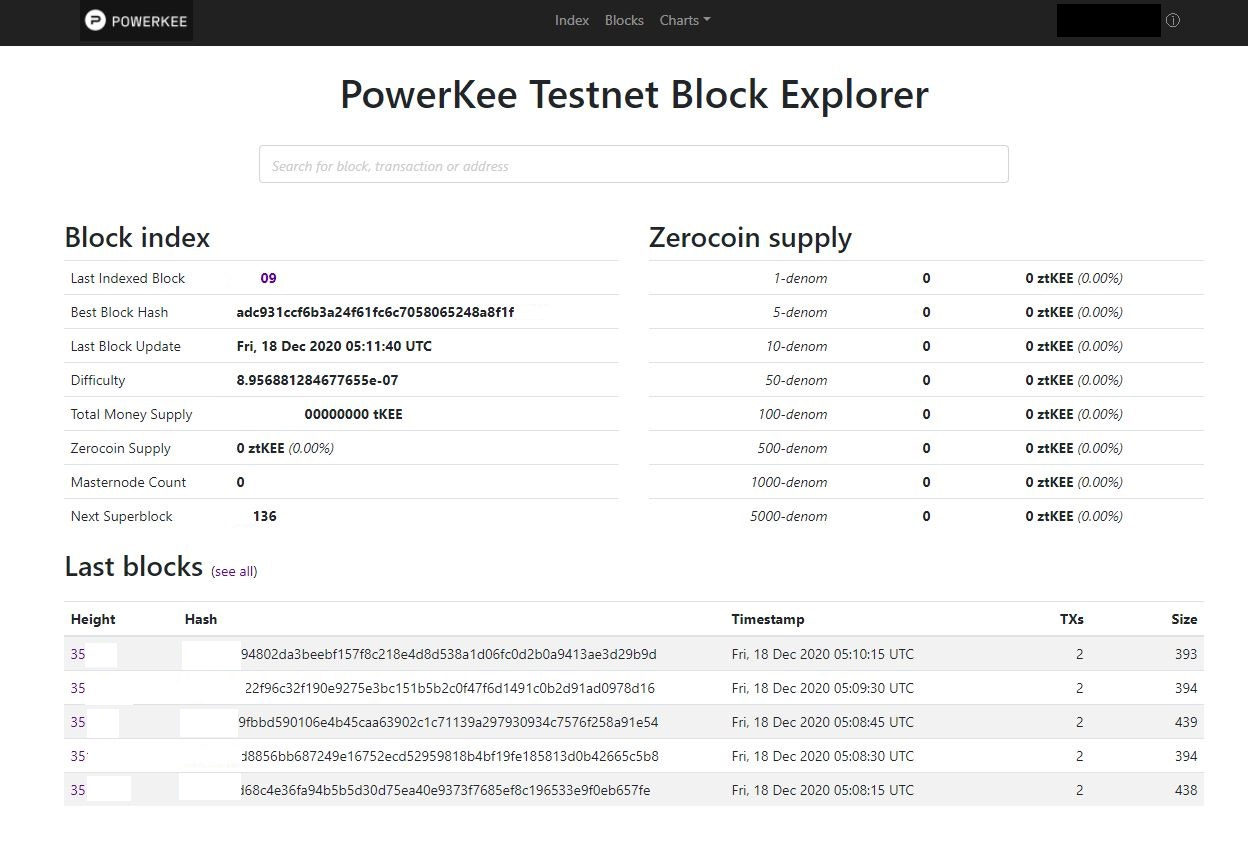Open the Index nav link
Viewport: 1248px width, 853px height.
[x=572, y=20]
